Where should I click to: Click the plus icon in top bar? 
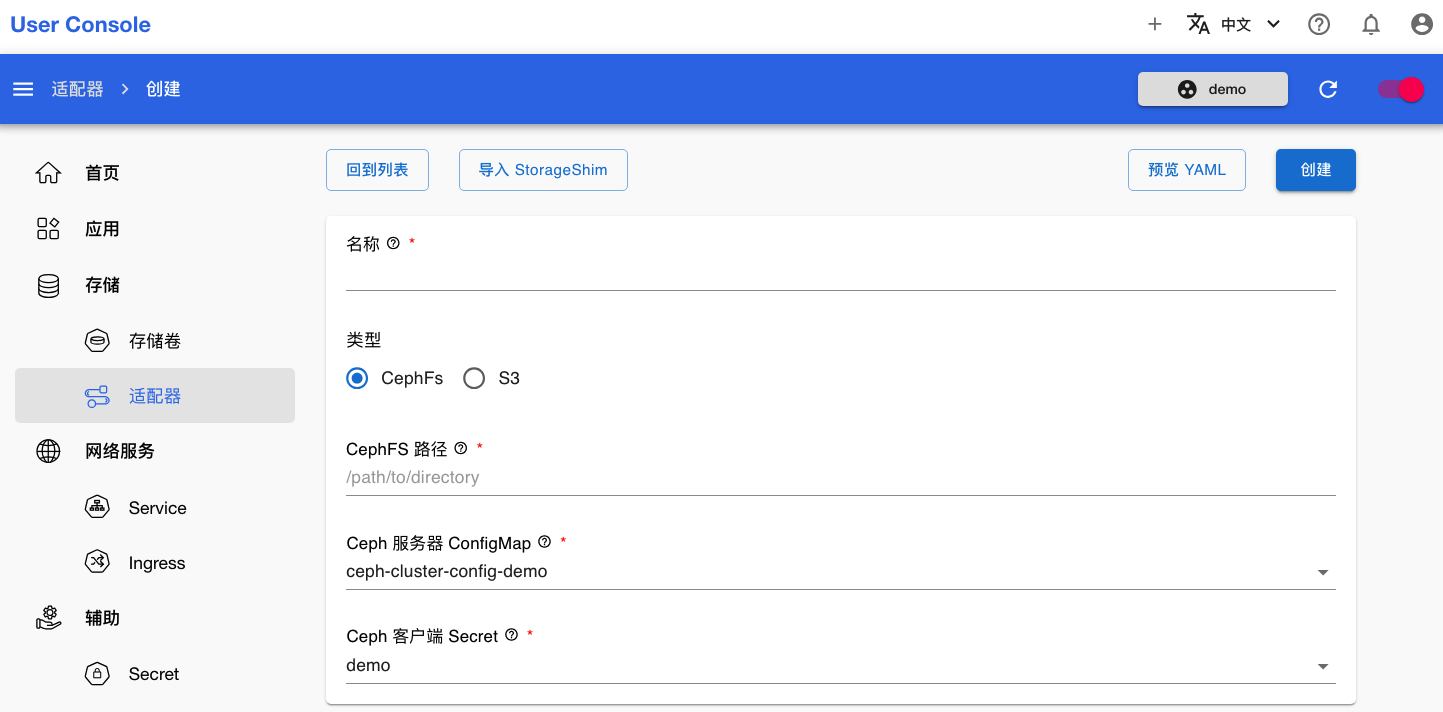(1154, 25)
